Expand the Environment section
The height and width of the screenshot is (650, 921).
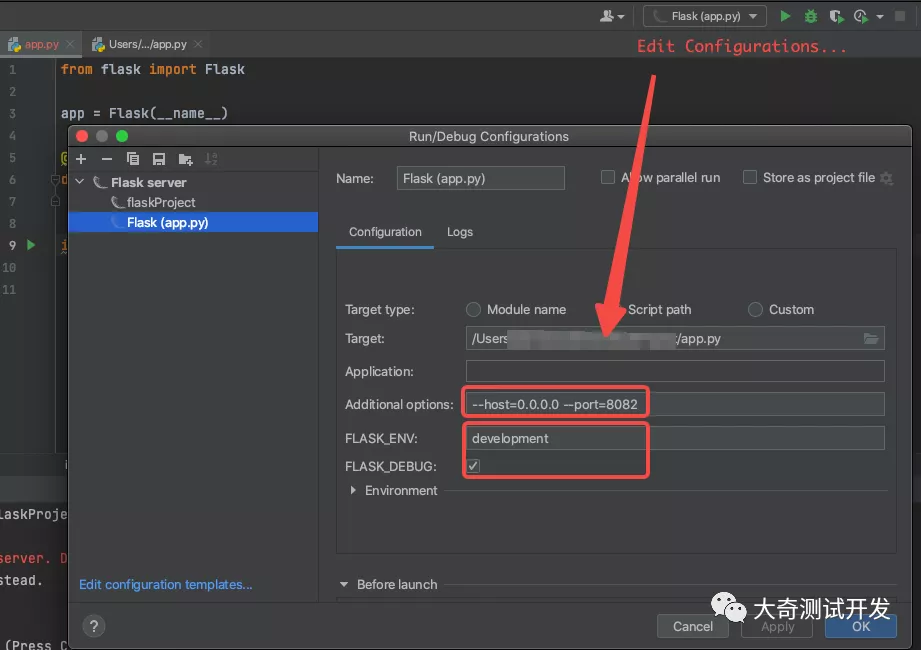click(x=353, y=490)
